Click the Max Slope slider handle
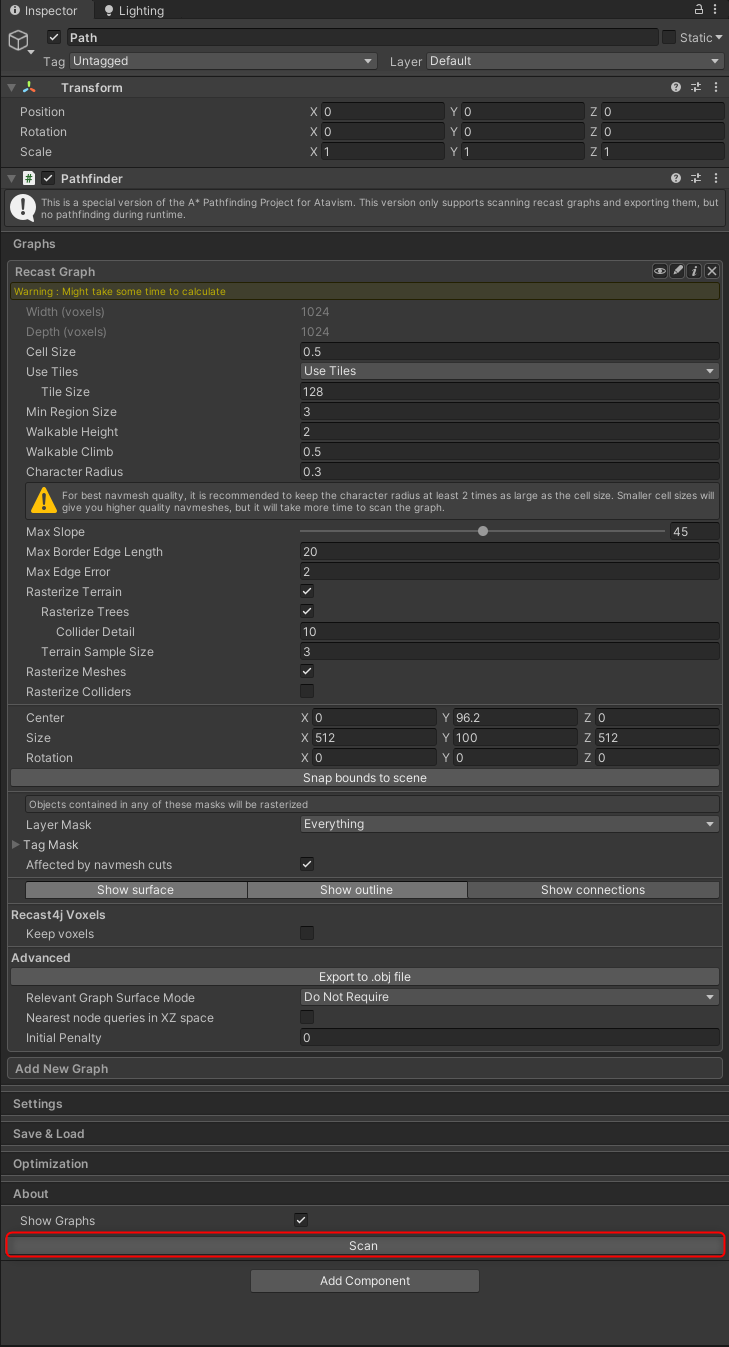Screen dimensions: 729x1347 [483, 532]
